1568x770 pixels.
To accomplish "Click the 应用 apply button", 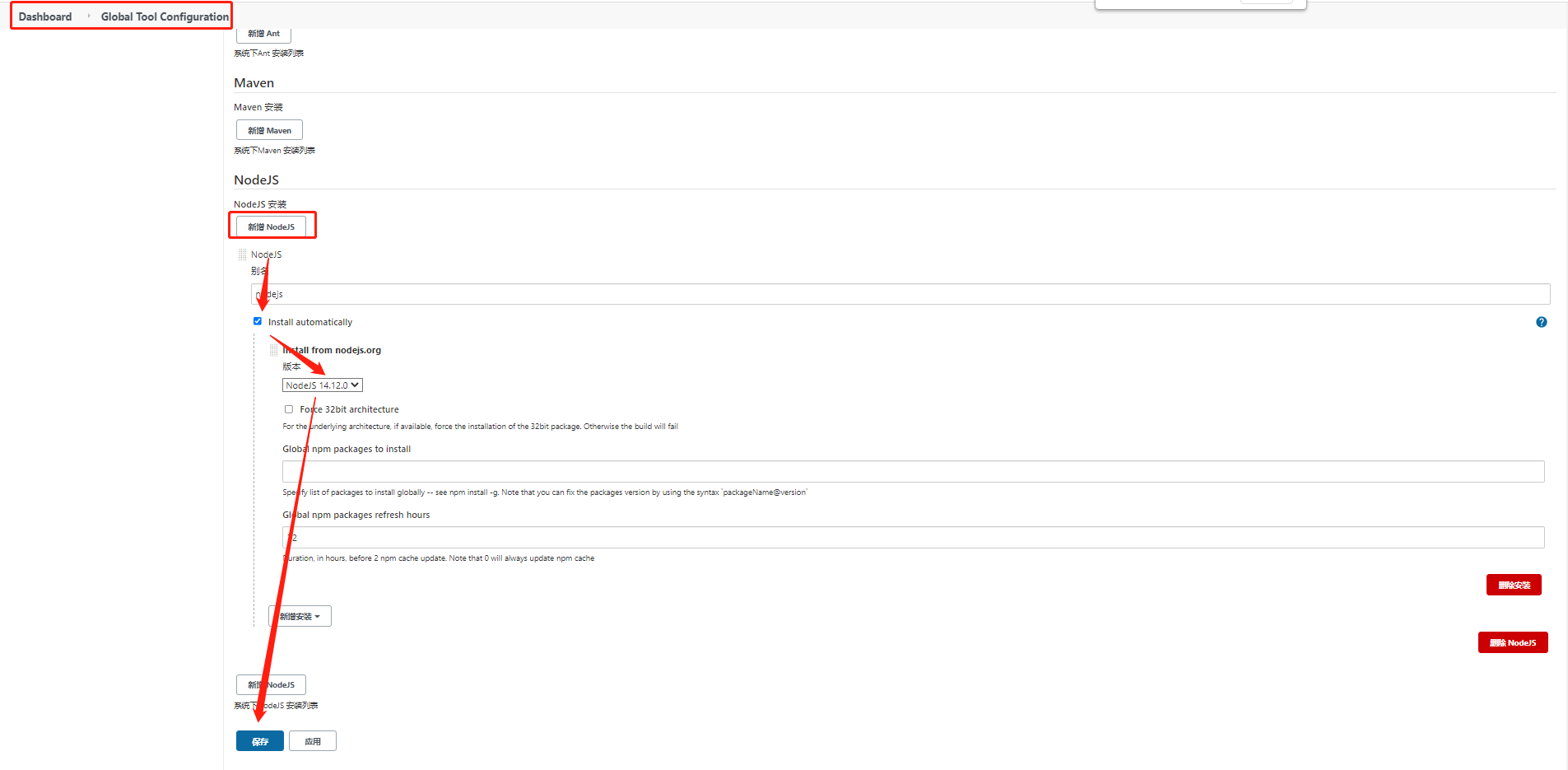I will click(x=313, y=741).
